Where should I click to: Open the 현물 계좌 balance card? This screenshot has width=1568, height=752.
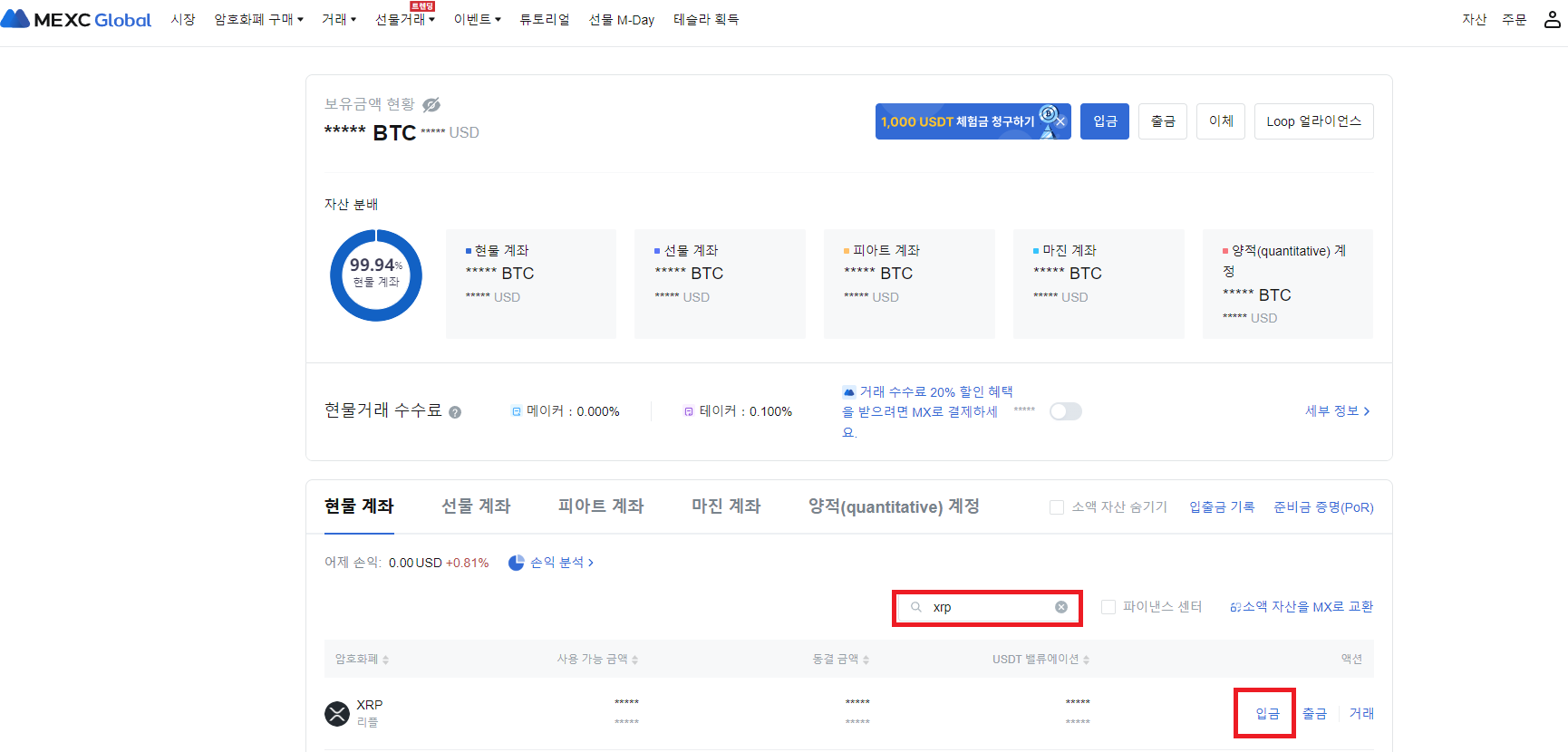(x=531, y=284)
